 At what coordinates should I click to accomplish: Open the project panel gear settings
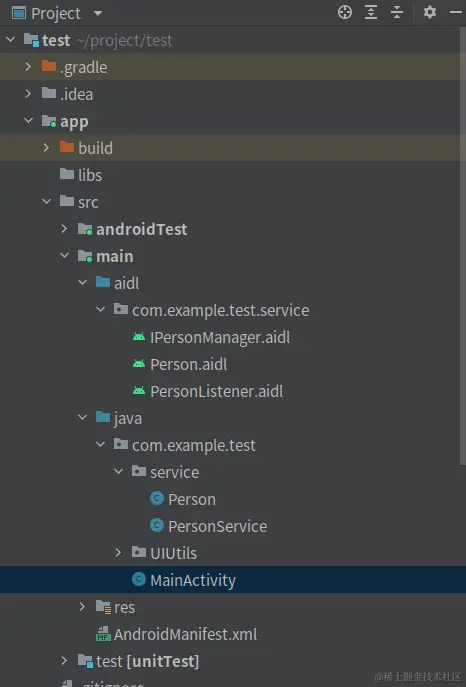[430, 12]
